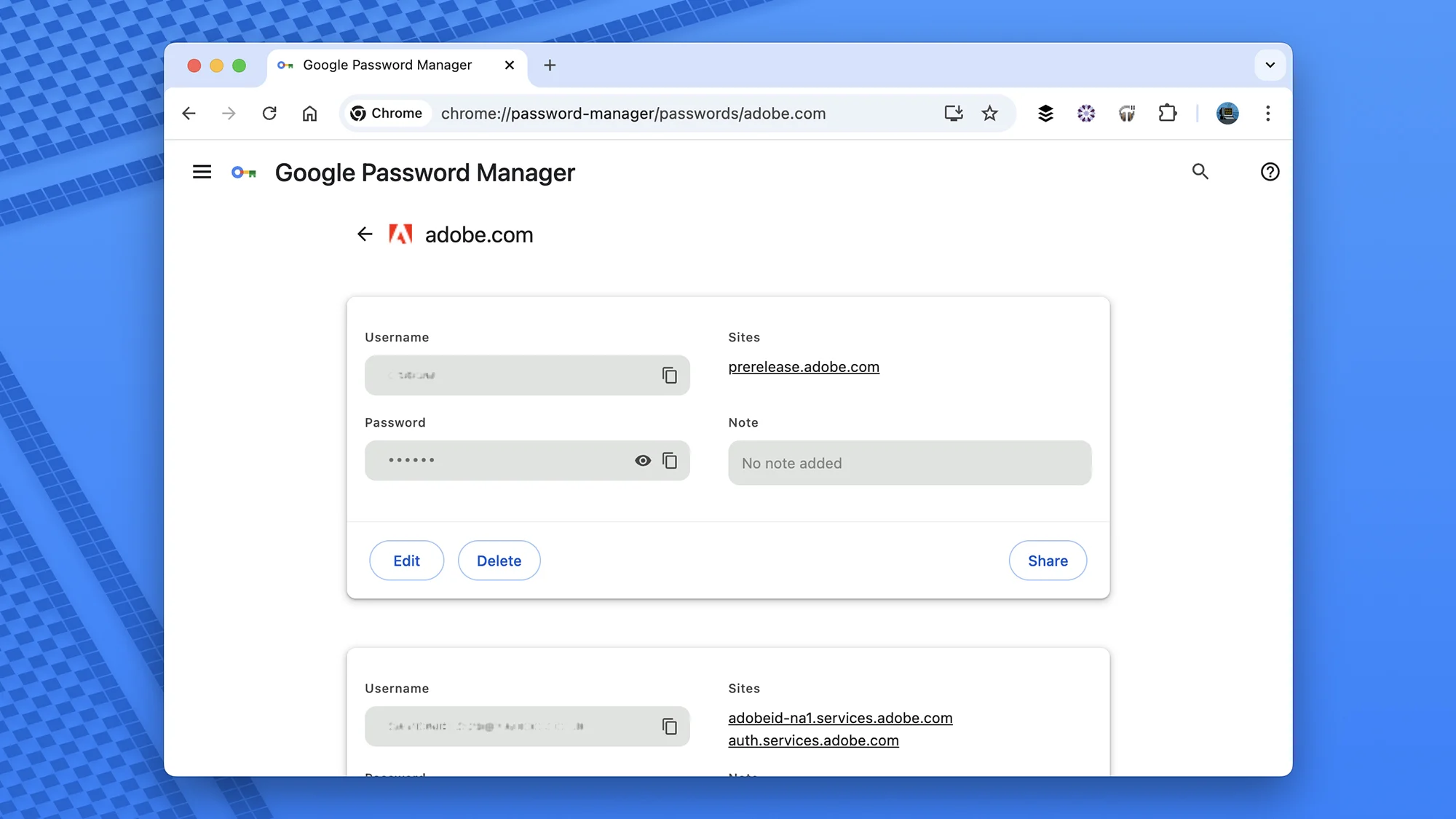Copy the username with the copy icon
This screenshot has height=819, width=1456.
[669, 375]
